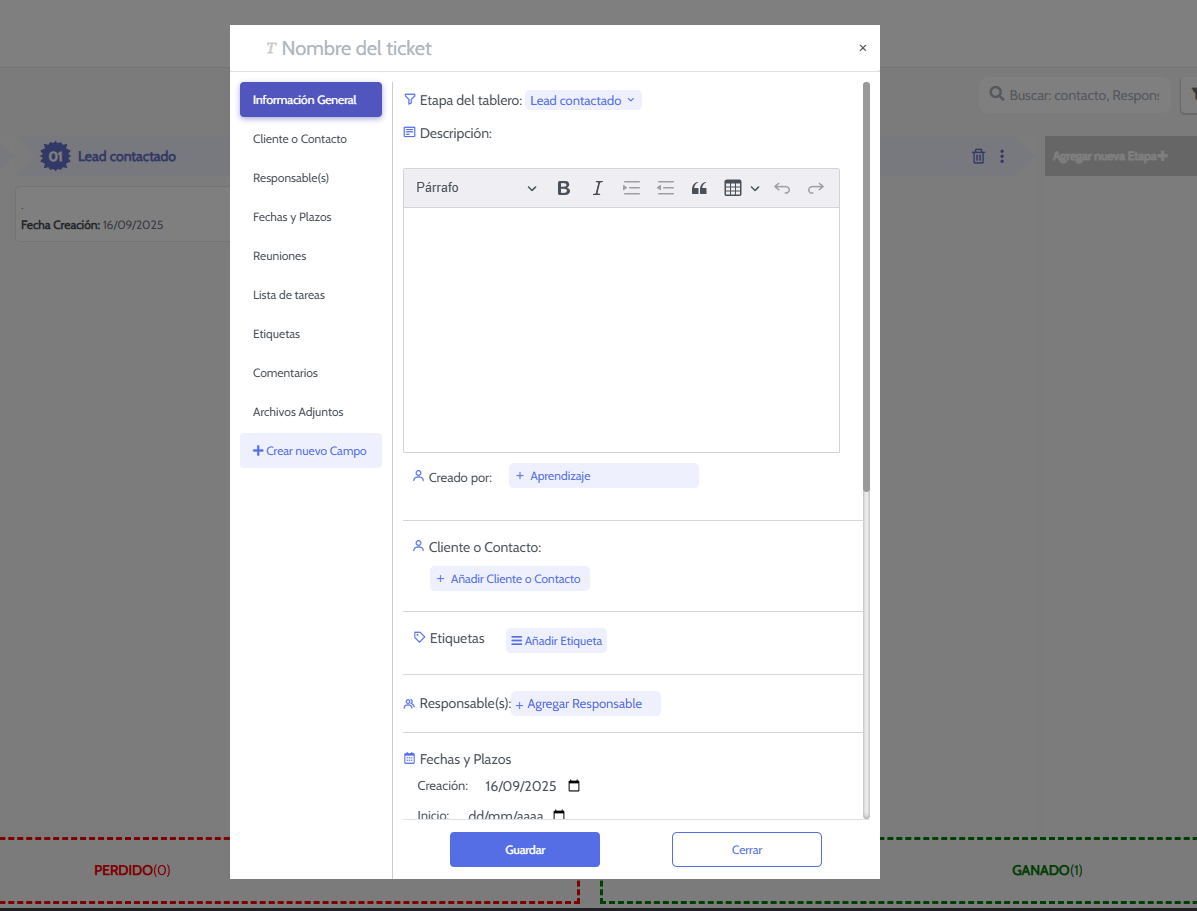The image size is (1197, 911).
Task: Insert a block quote
Action: (x=699, y=188)
